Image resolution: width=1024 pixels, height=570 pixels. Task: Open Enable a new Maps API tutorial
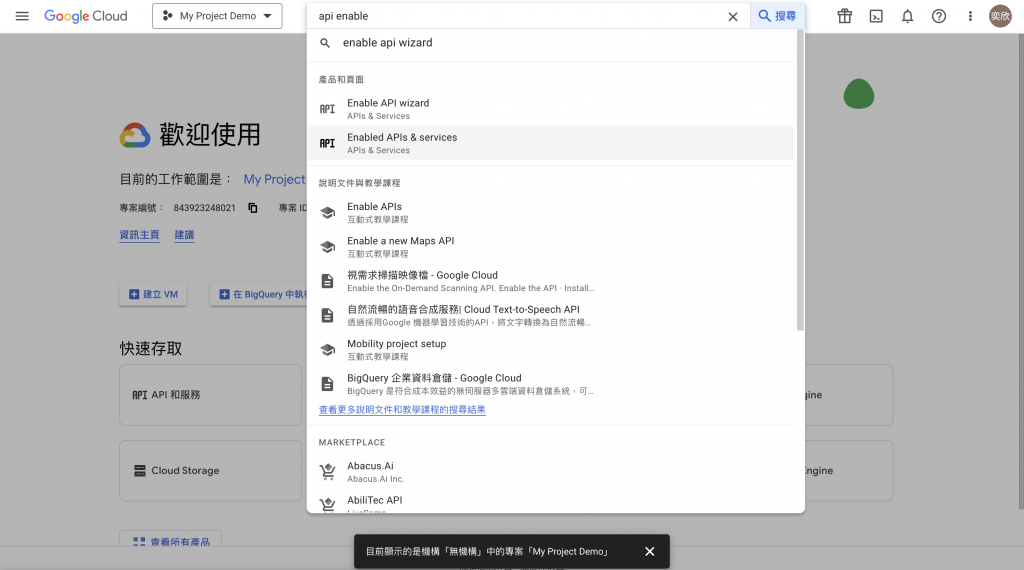550,247
